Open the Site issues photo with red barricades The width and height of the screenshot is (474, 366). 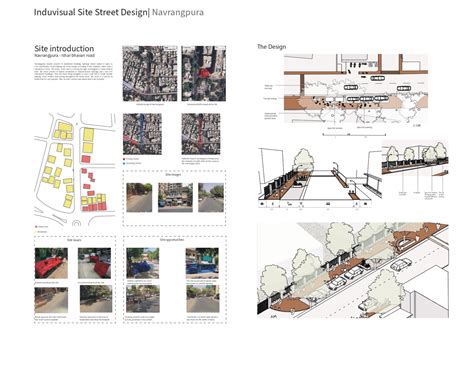pos(94,263)
